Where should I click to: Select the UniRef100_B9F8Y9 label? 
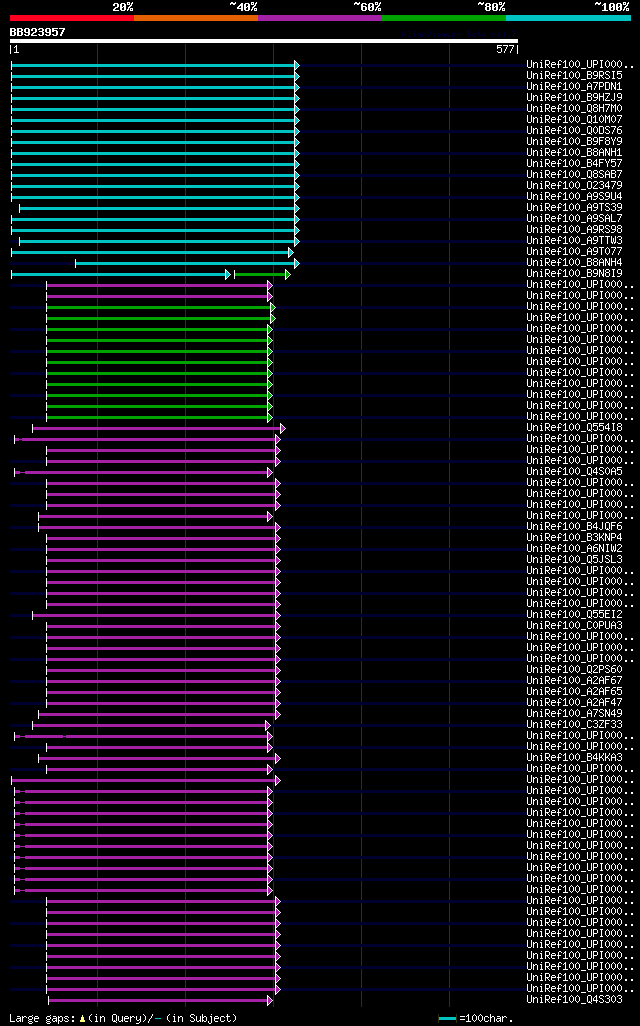pos(574,141)
